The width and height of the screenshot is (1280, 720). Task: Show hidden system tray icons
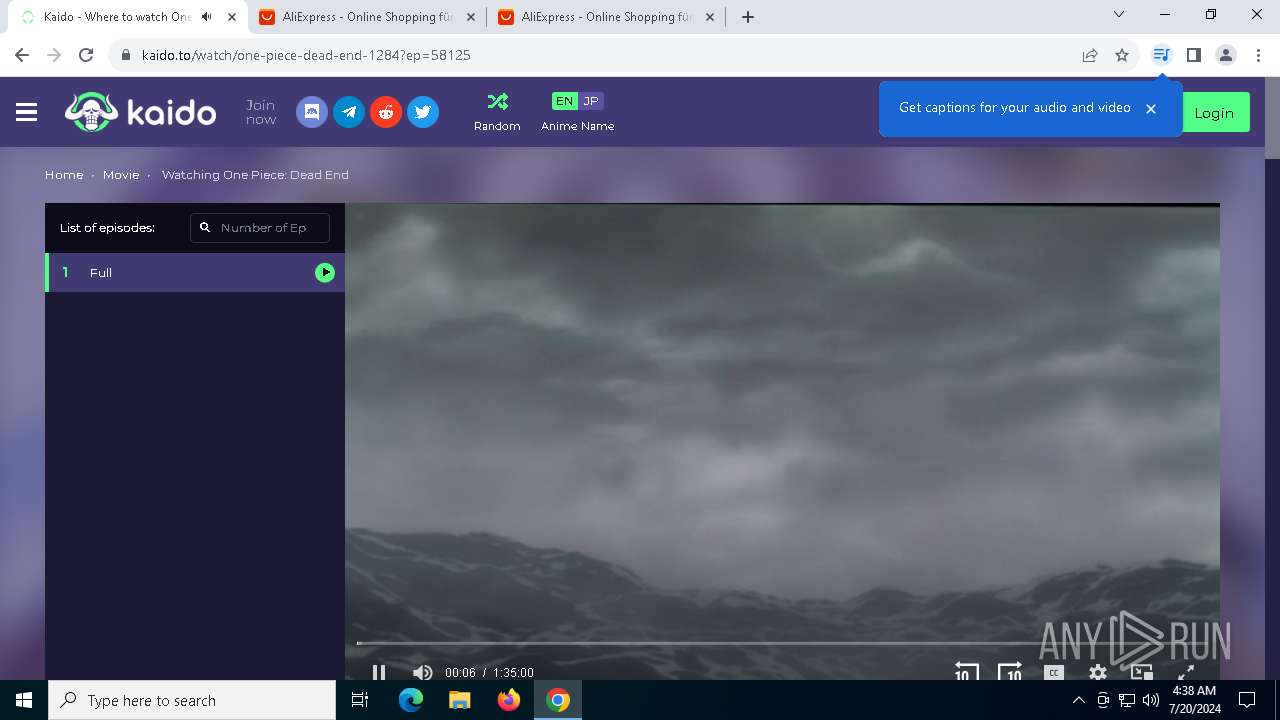[1078, 700]
